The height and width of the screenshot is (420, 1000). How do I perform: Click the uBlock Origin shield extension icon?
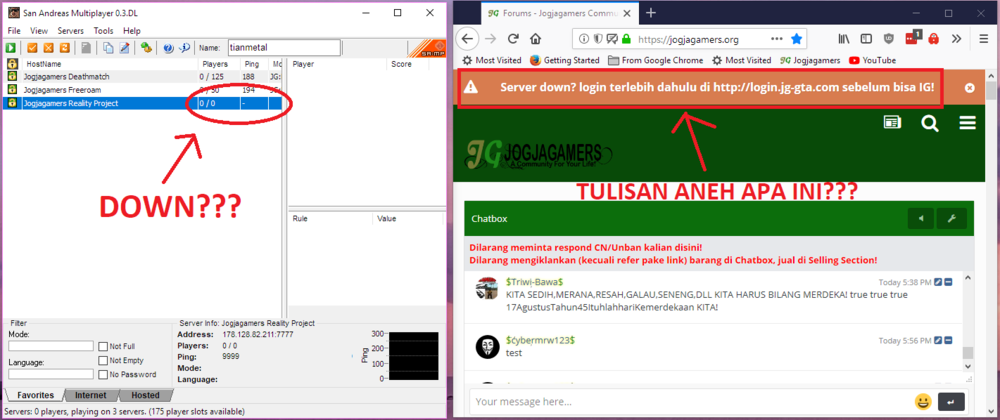pos(888,39)
